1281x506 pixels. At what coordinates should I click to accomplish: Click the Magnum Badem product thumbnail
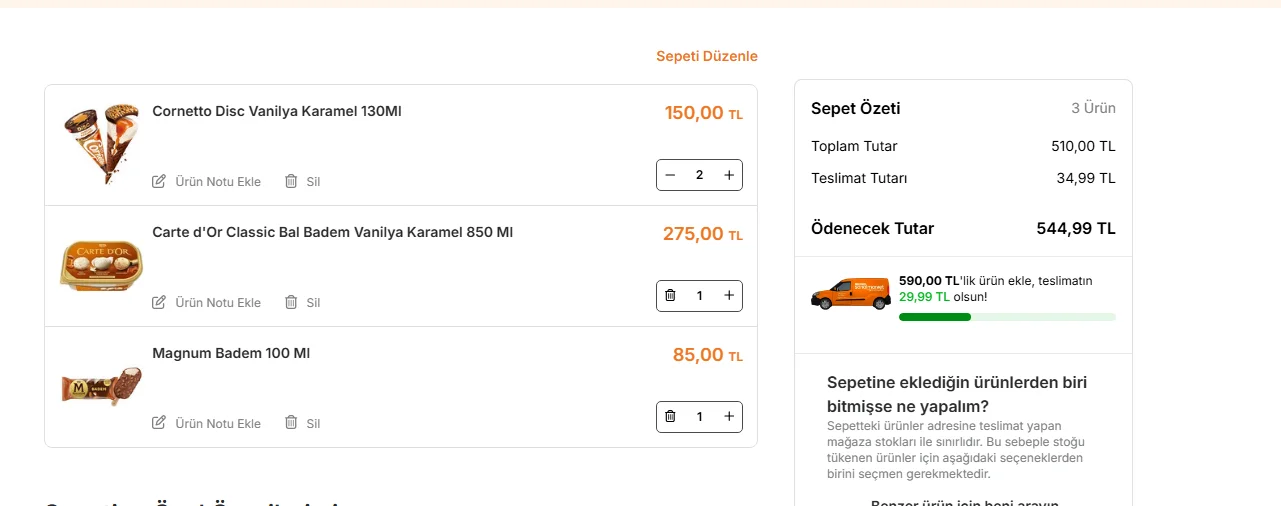101,385
